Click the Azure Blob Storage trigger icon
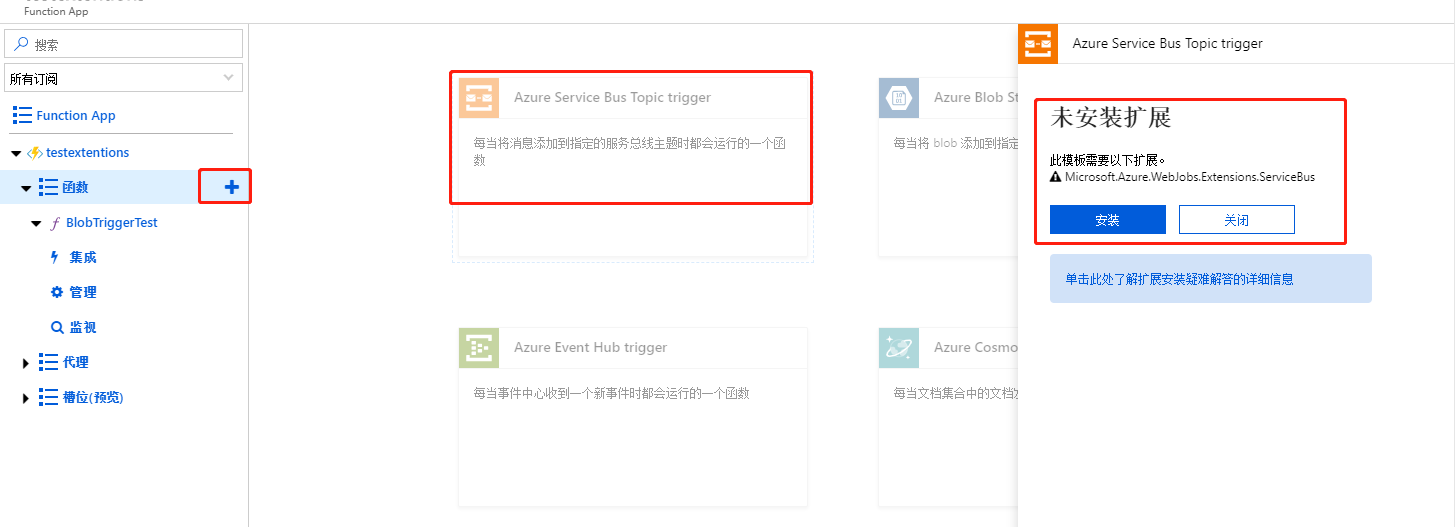This screenshot has height=527, width=1455. coord(898,98)
